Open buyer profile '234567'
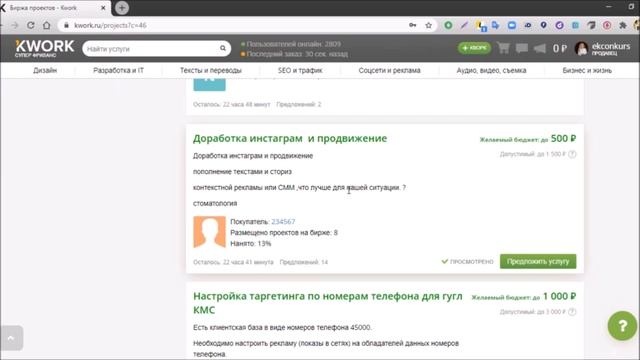Image resolution: width=640 pixels, height=360 pixels. [x=283, y=222]
